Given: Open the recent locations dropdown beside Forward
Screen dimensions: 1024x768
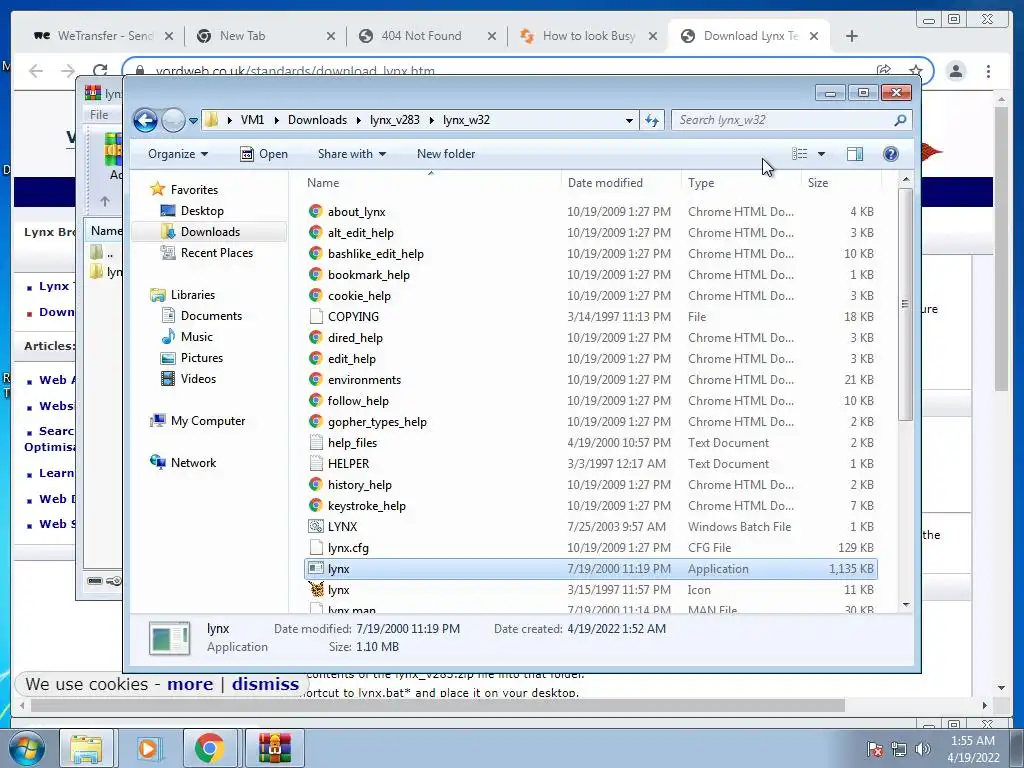Looking at the screenshot, I should coord(193,121).
